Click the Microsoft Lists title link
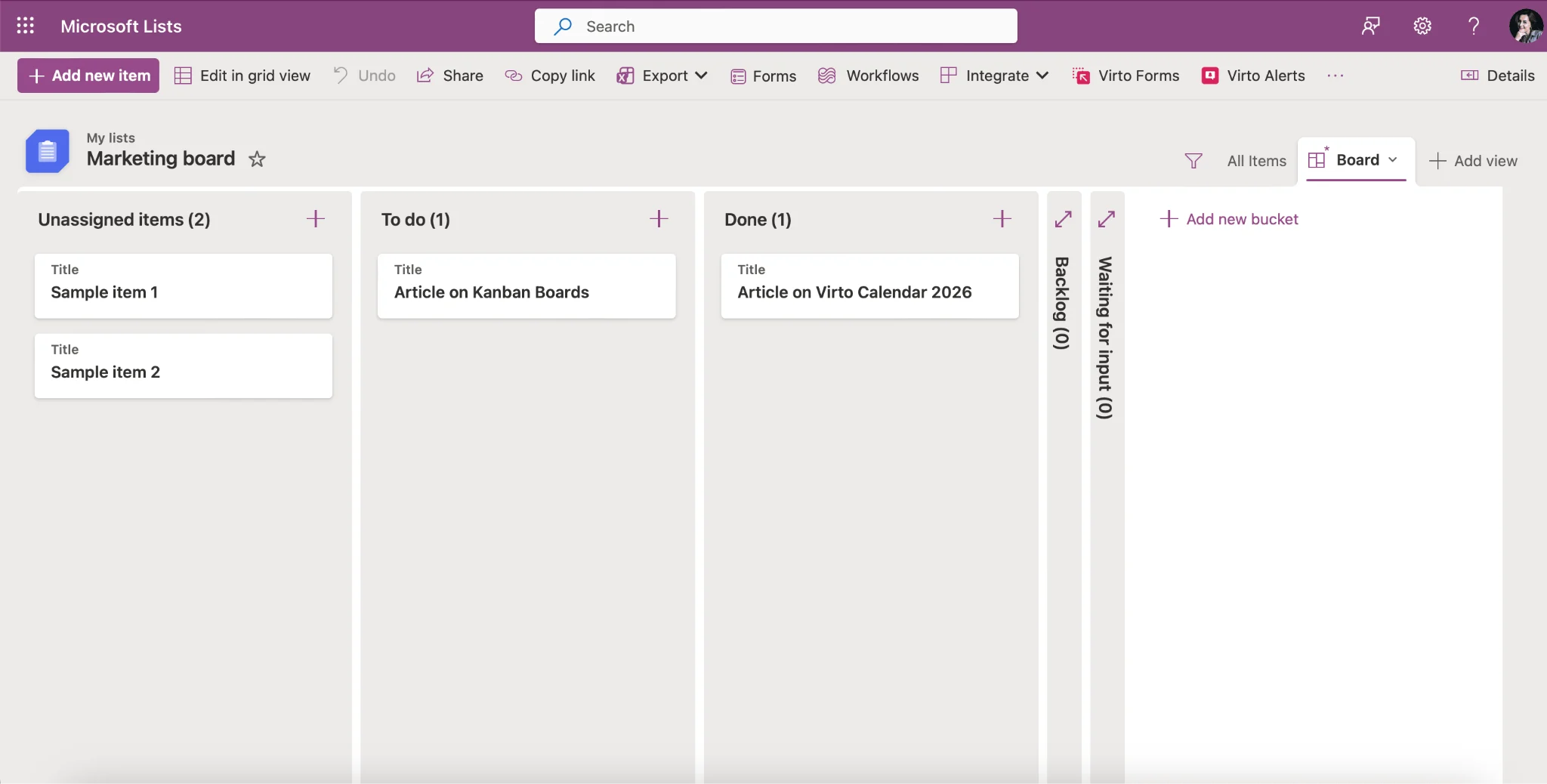Image resolution: width=1547 pixels, height=784 pixels. pos(121,26)
